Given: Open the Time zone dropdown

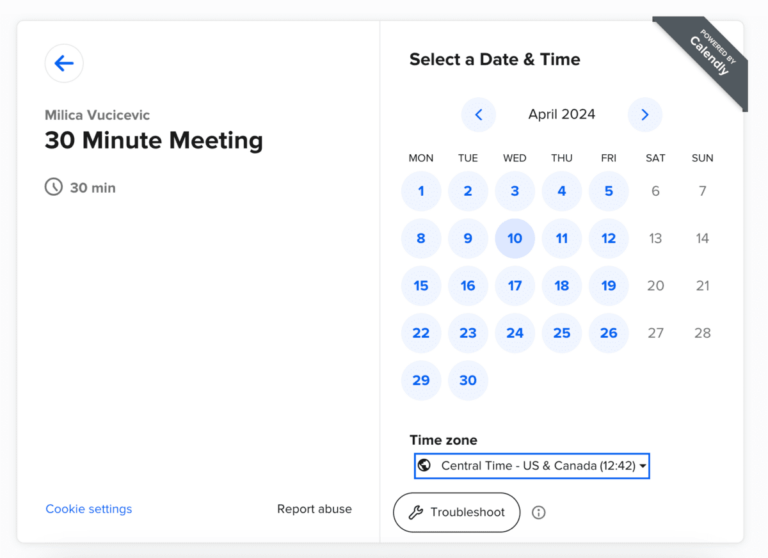Looking at the screenshot, I should click(x=532, y=465).
